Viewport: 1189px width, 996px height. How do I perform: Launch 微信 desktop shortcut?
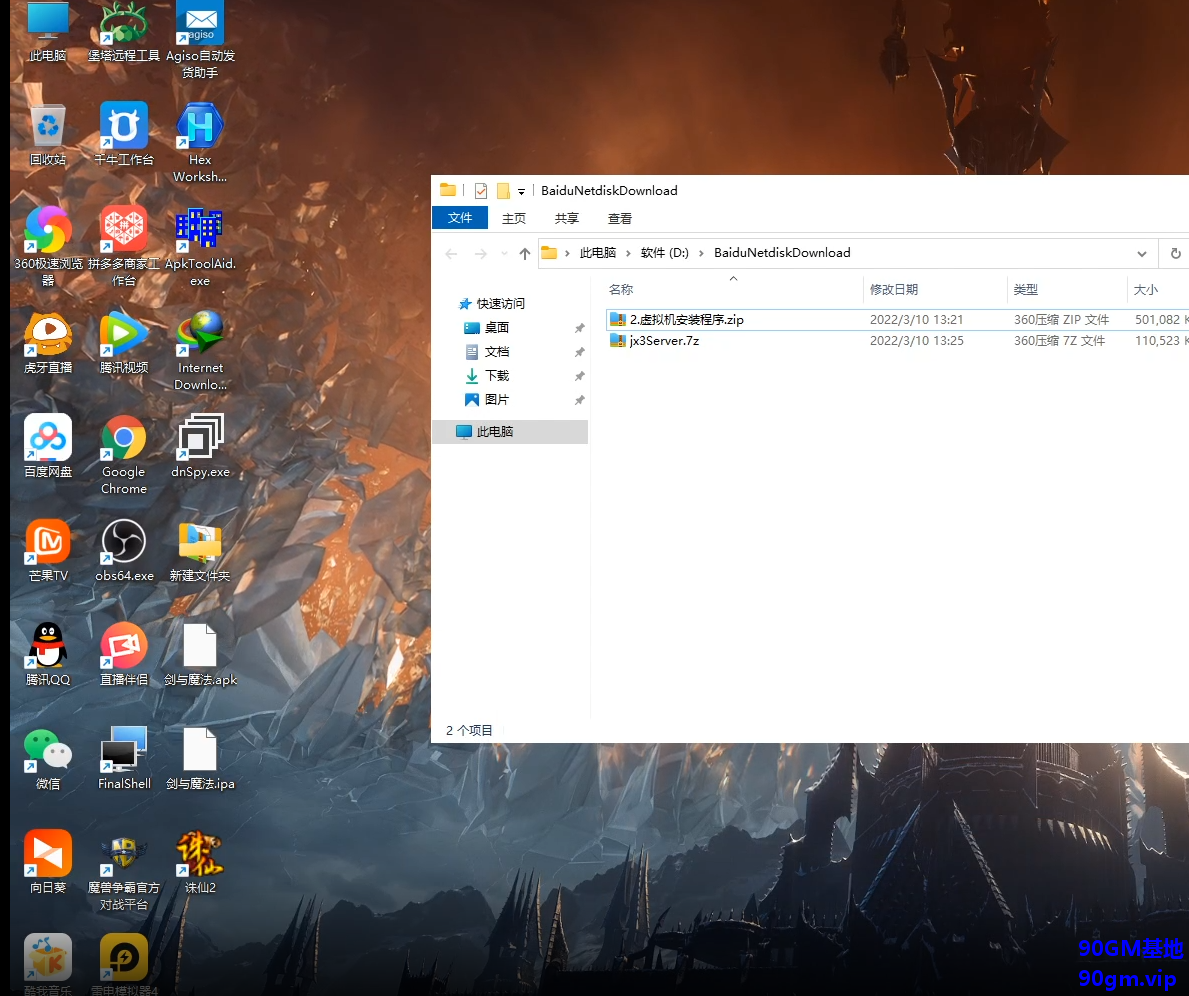pyautogui.click(x=48, y=759)
